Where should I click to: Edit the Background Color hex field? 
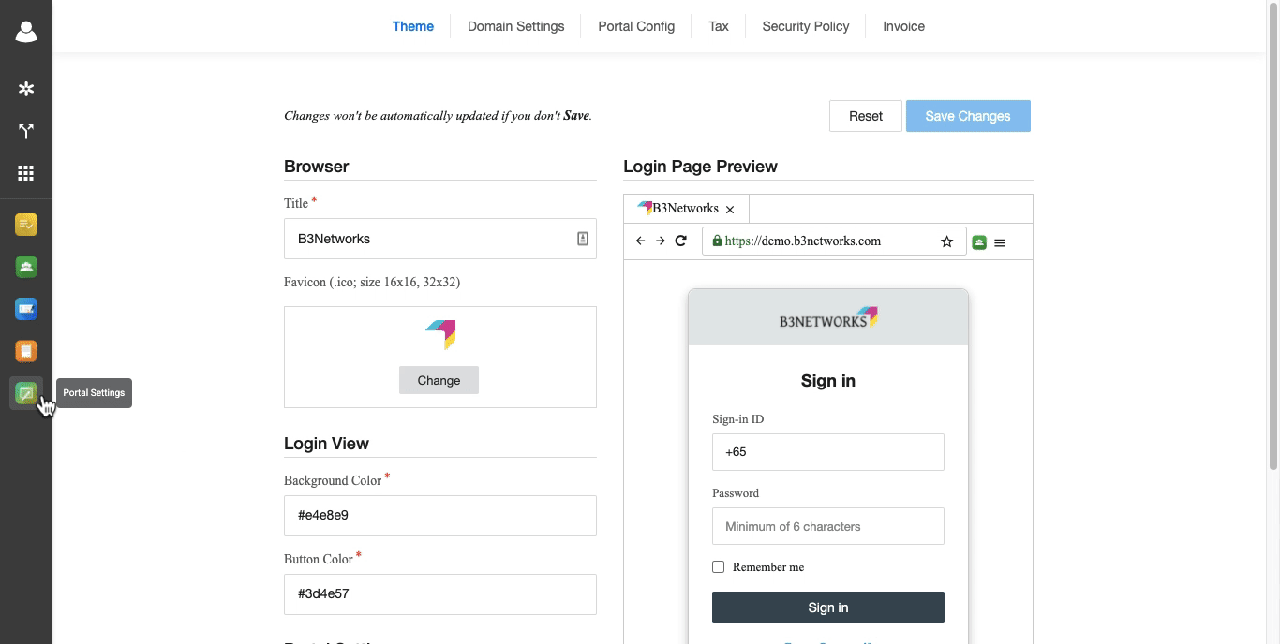point(440,515)
